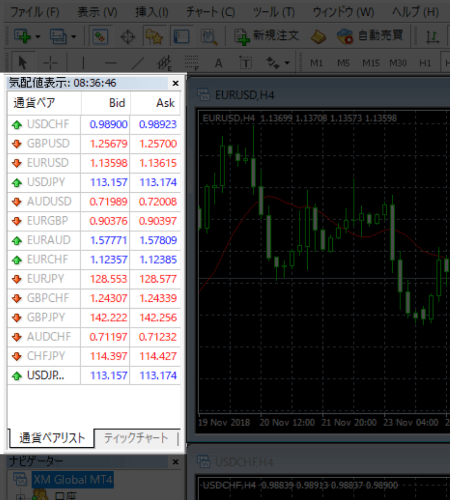Click the 自動売買 auto trading button
The height and width of the screenshot is (500, 450).
click(370, 36)
